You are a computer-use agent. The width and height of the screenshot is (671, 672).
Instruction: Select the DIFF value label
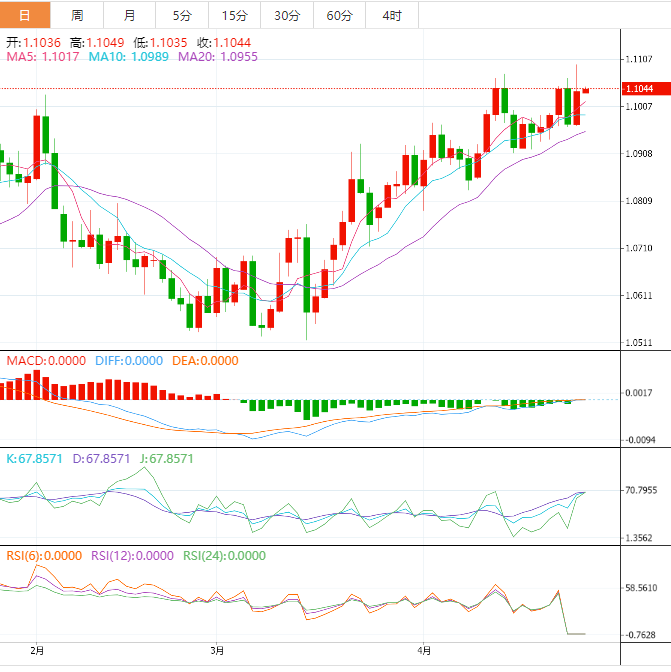click(x=129, y=361)
